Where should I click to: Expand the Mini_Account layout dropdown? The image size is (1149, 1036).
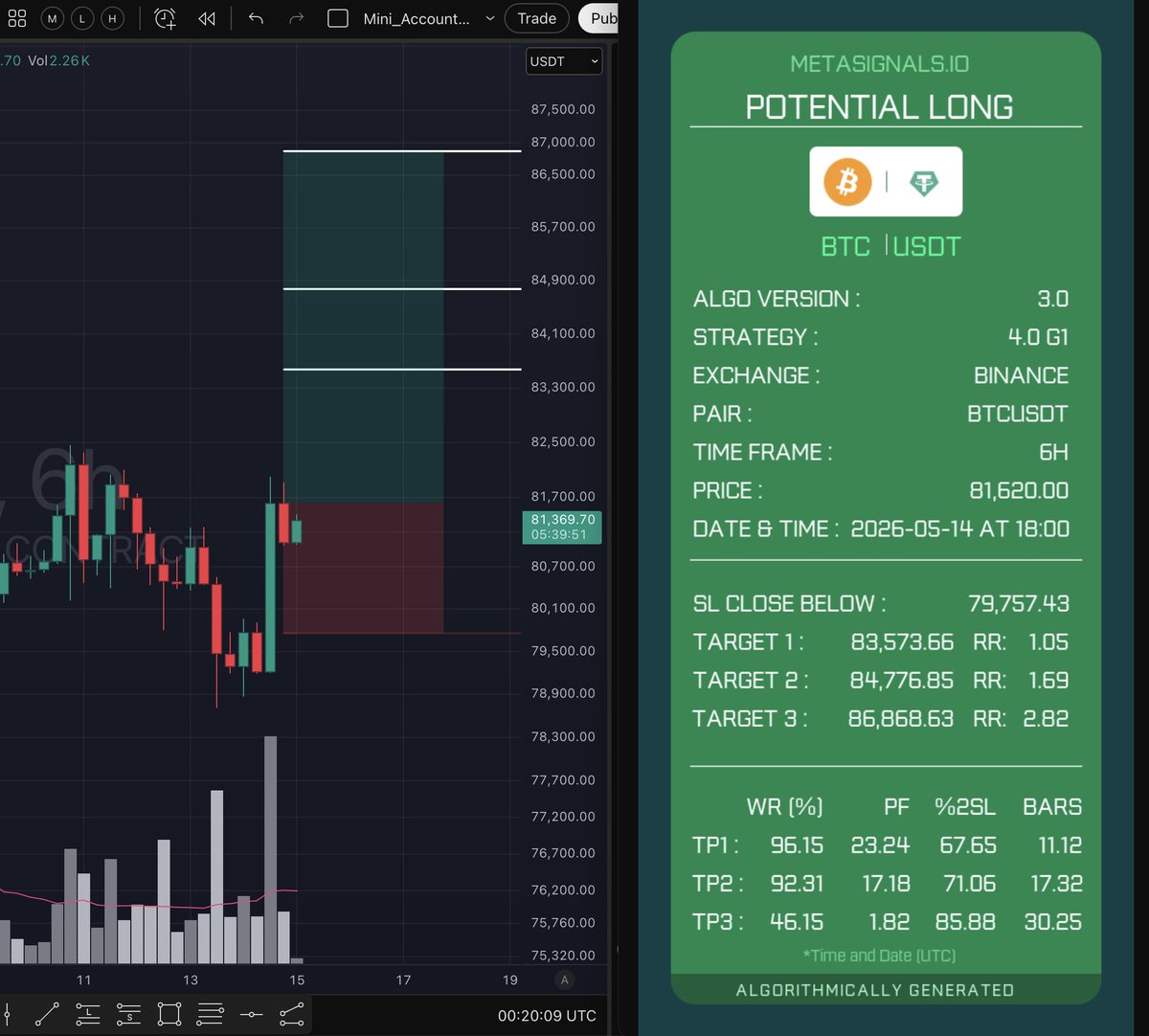coord(490,18)
